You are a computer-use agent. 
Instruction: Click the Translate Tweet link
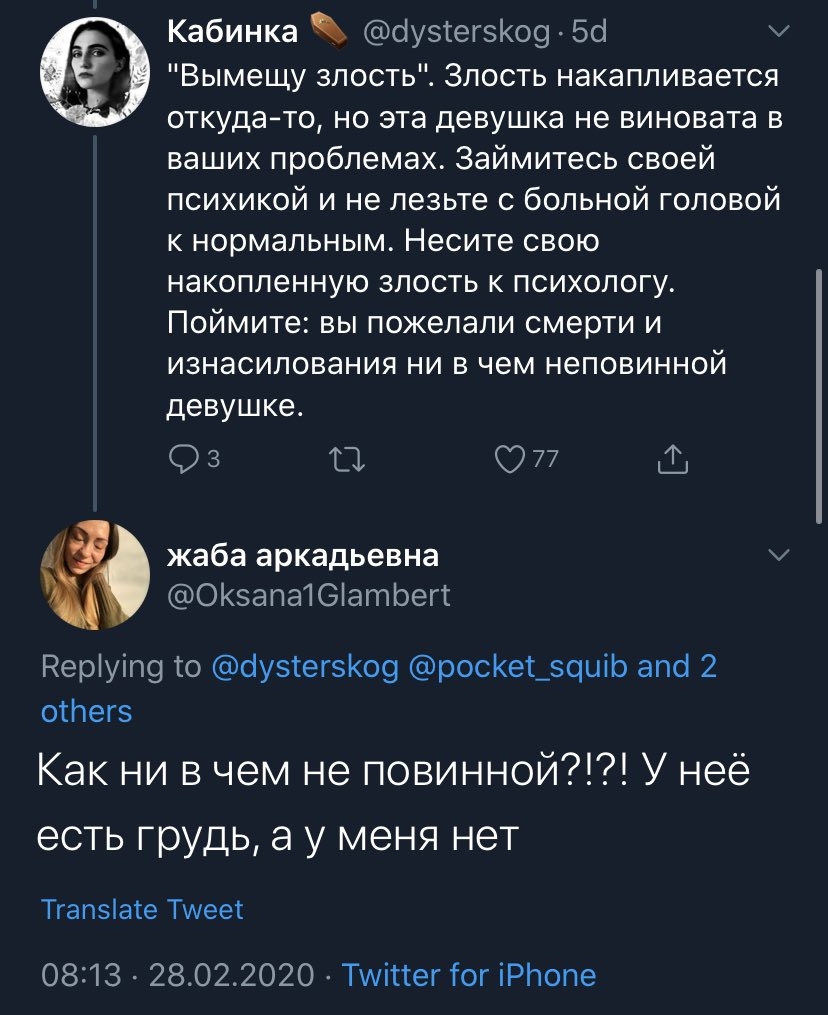pos(142,909)
